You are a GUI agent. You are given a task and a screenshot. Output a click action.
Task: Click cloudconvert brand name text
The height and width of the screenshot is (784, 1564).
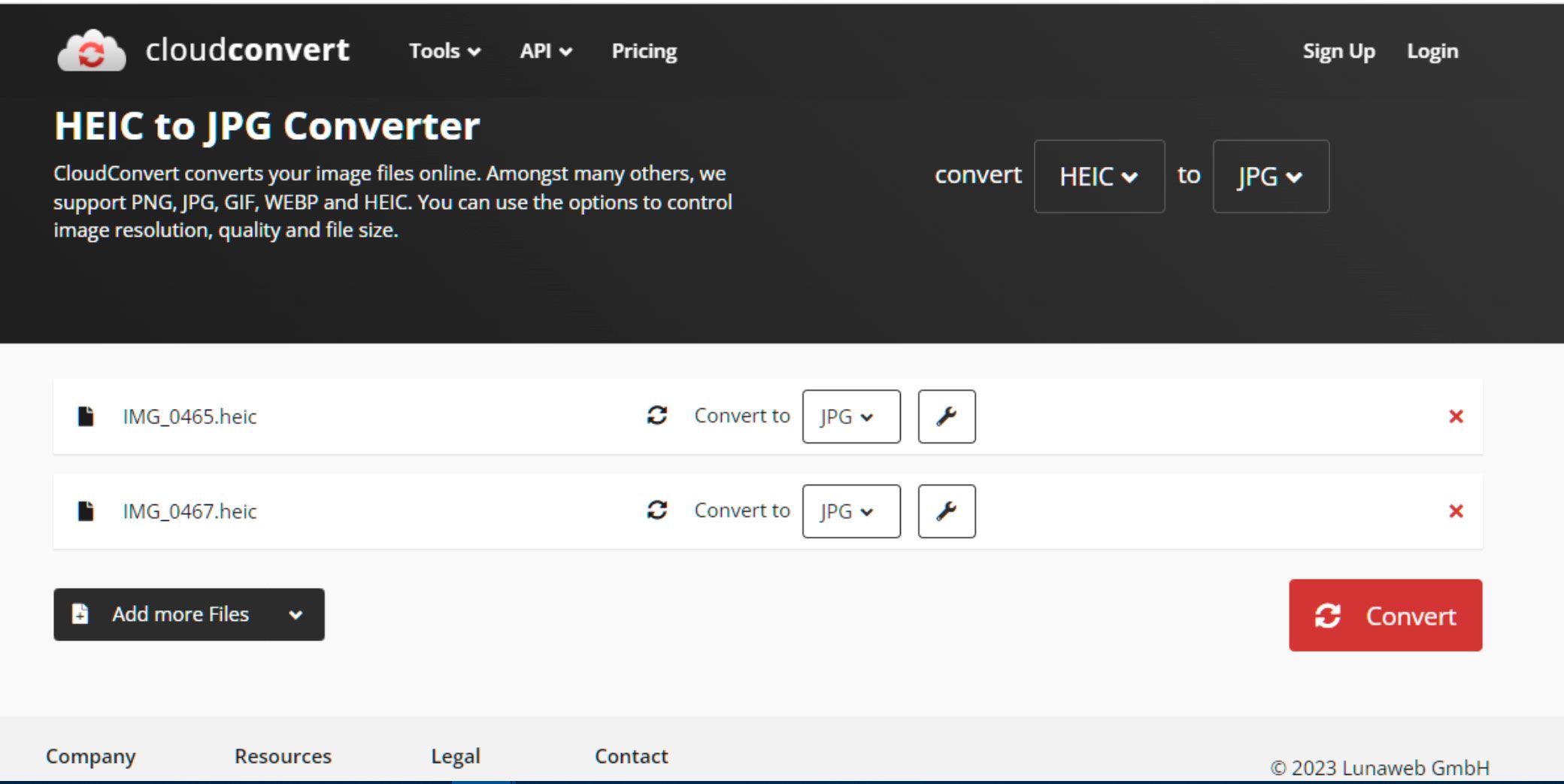coord(247,50)
